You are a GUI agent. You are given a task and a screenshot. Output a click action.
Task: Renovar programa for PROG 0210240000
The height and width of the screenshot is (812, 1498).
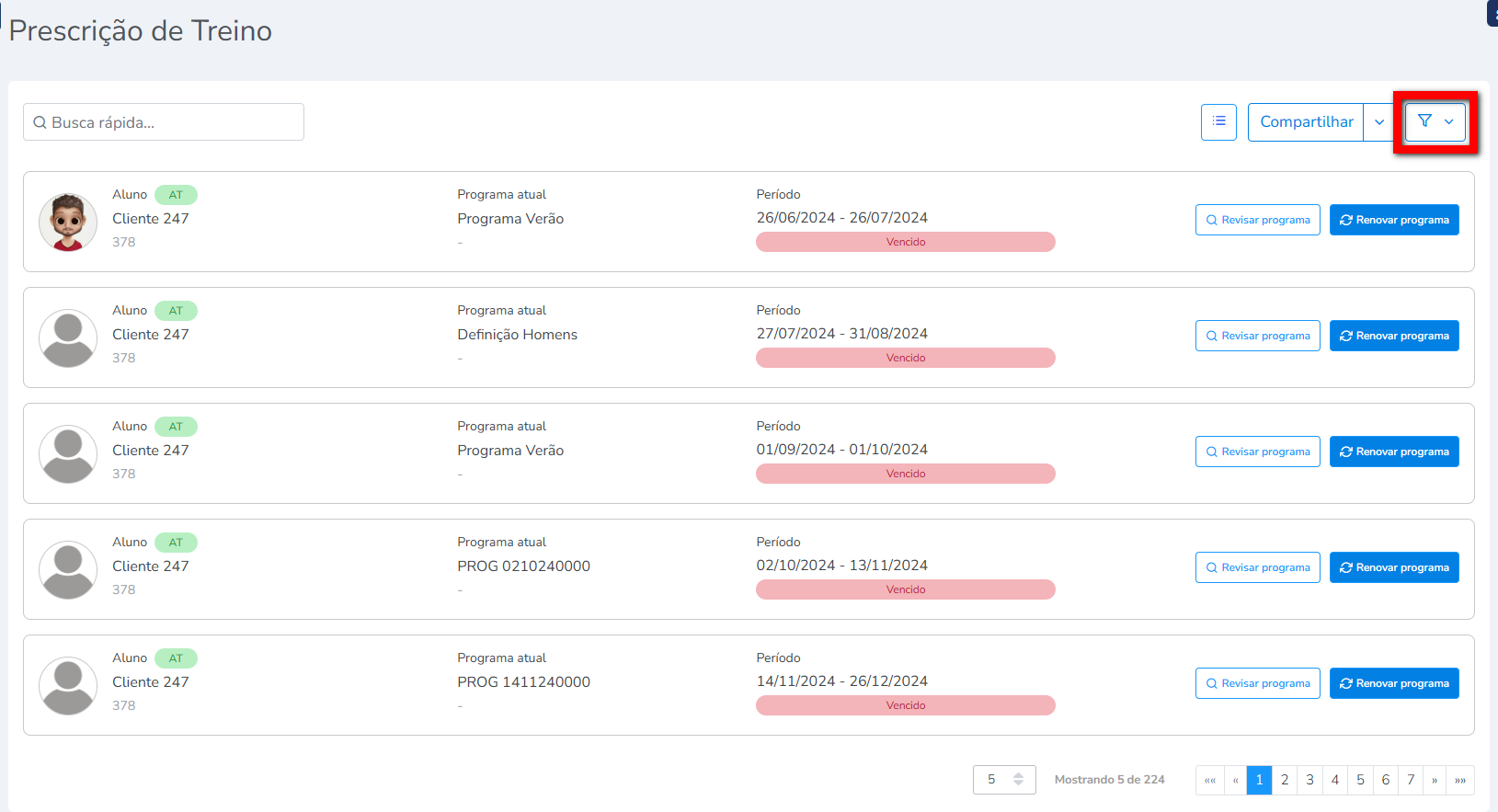pos(1394,567)
